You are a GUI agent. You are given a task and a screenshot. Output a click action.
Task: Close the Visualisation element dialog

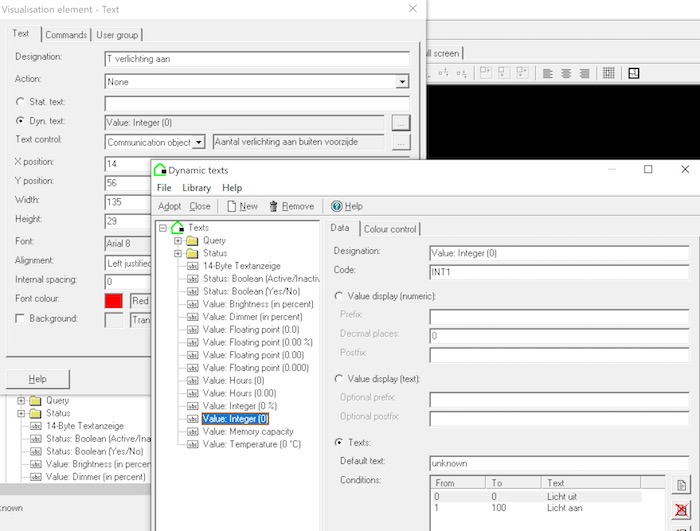tap(413, 8)
